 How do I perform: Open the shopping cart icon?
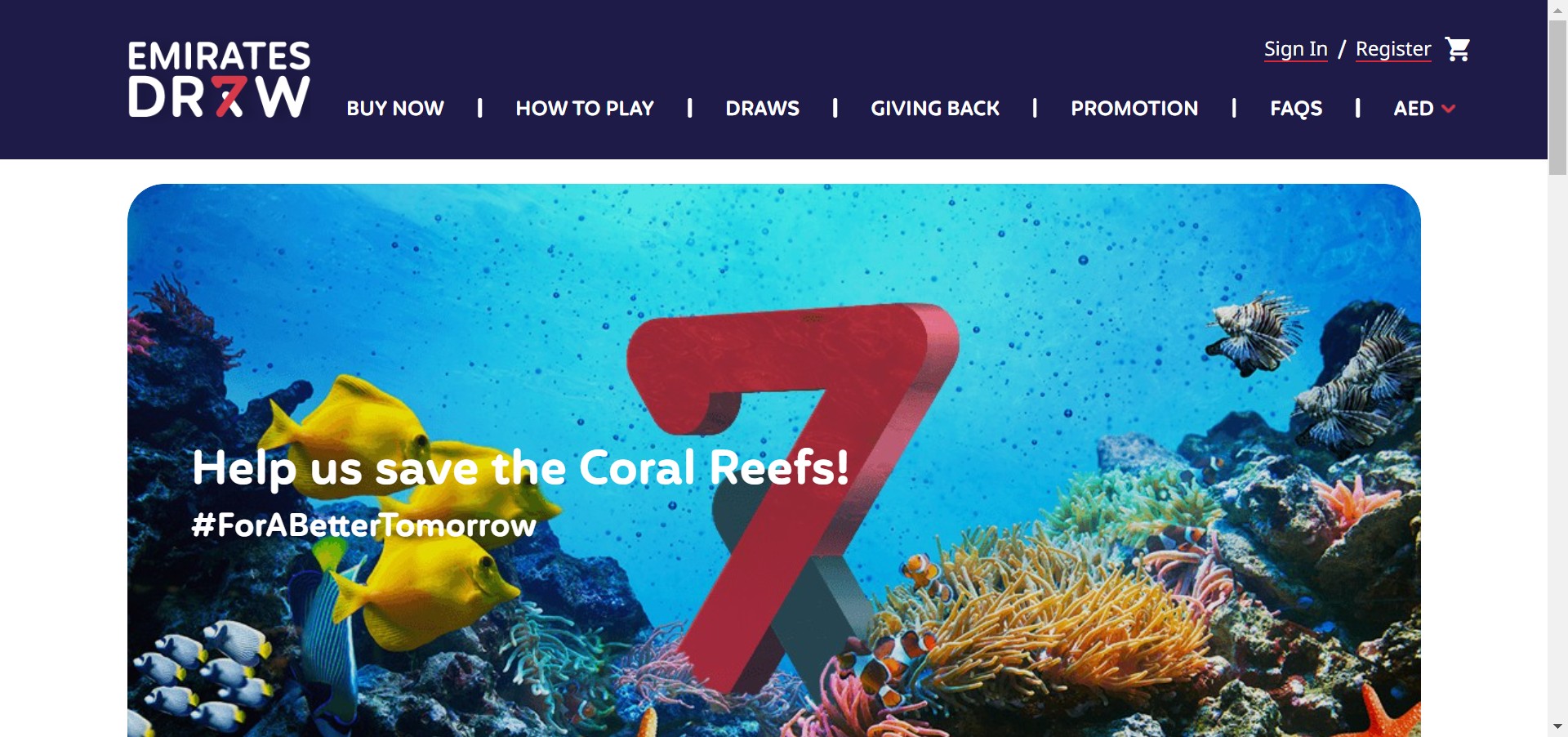click(x=1457, y=50)
